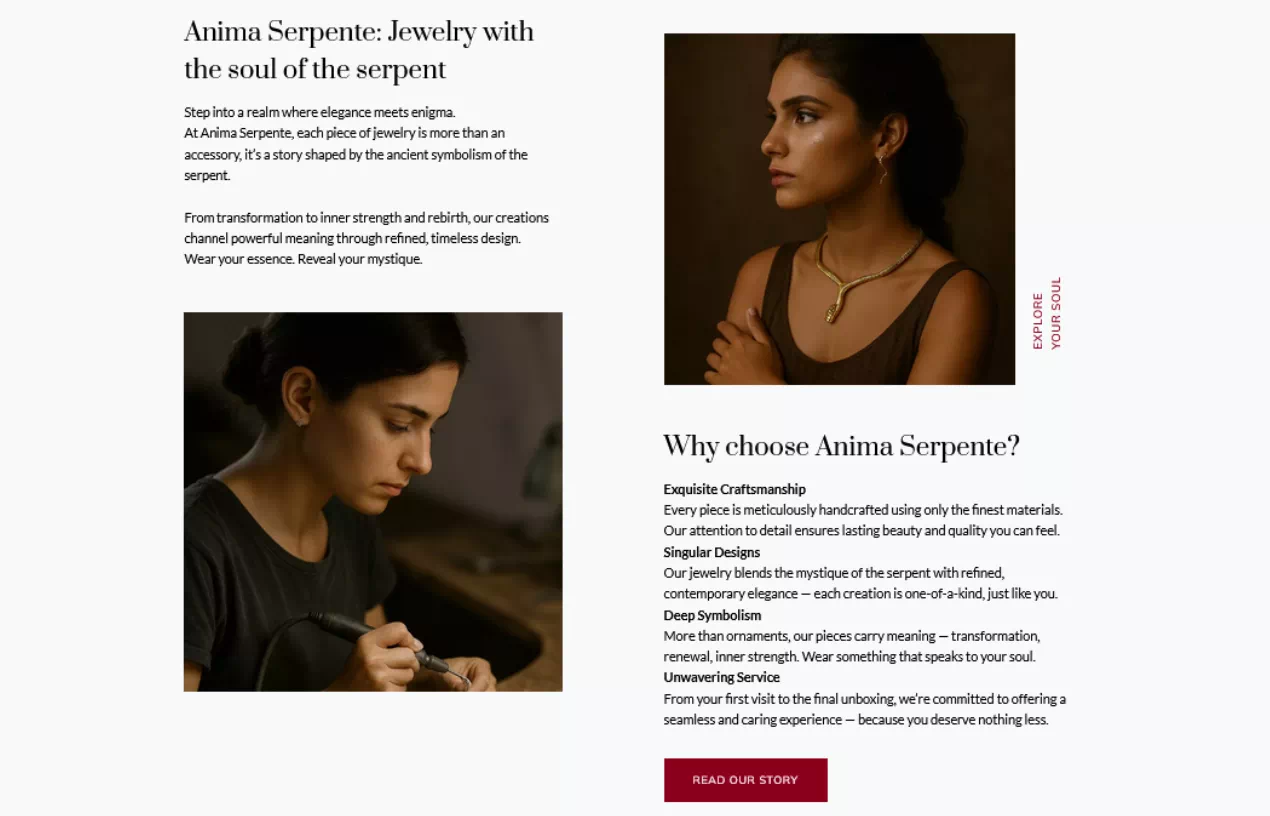This screenshot has height=816, width=1270.
Task: Click the READ OUR STORY button
Action: tap(745, 780)
